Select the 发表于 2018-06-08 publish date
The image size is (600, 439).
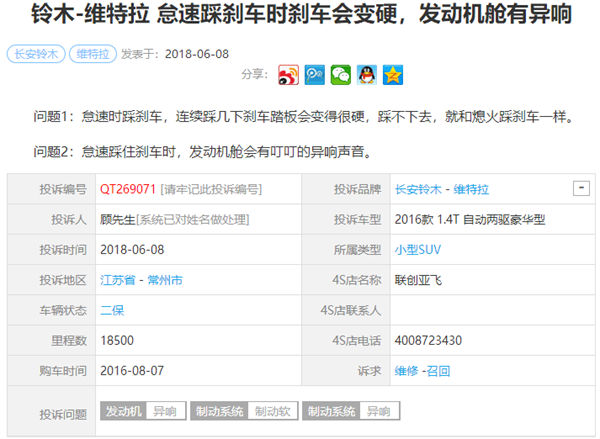(x=175, y=54)
